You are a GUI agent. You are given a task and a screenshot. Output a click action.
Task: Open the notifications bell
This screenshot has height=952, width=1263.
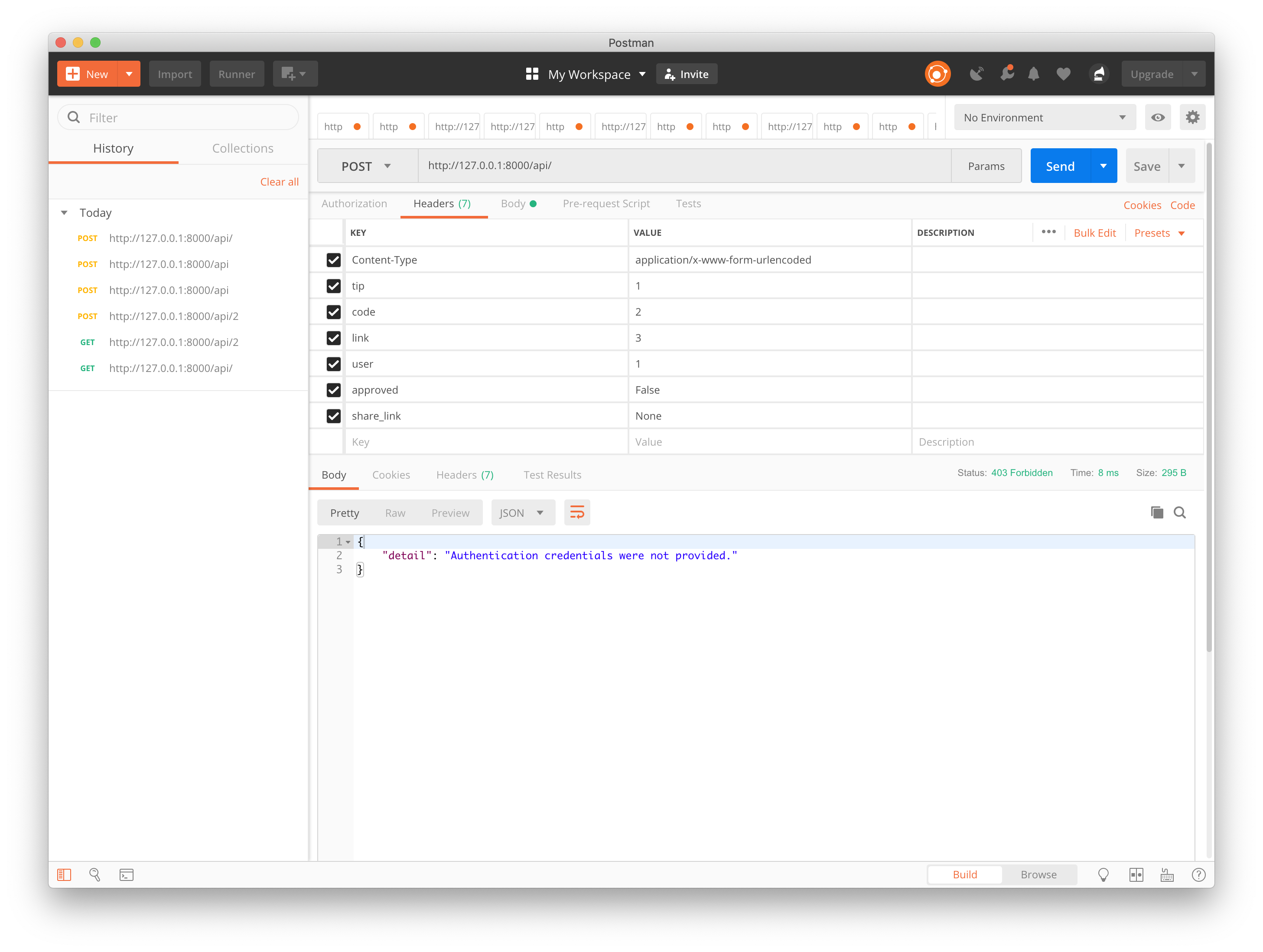[x=1033, y=74]
